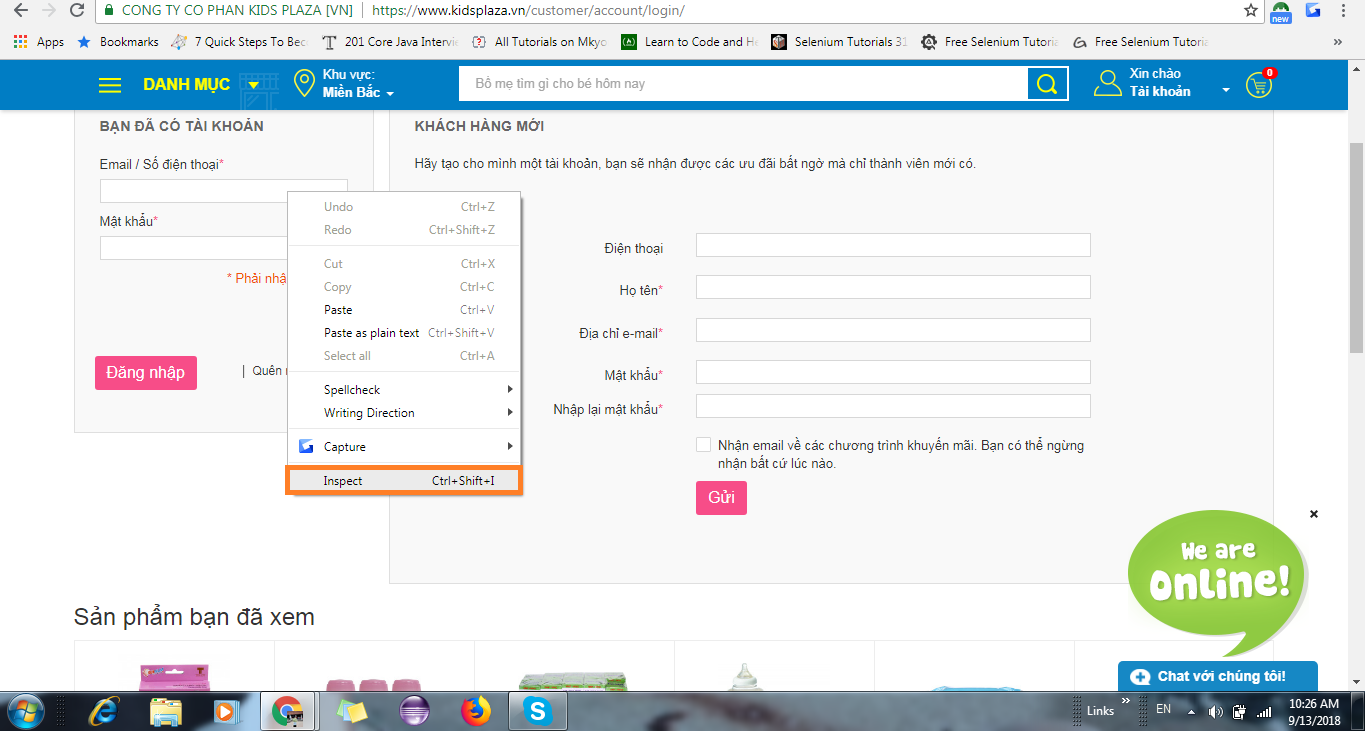The width and height of the screenshot is (1365, 731).
Task: Focus the Email / Số điện thoại field
Action: tap(223, 191)
